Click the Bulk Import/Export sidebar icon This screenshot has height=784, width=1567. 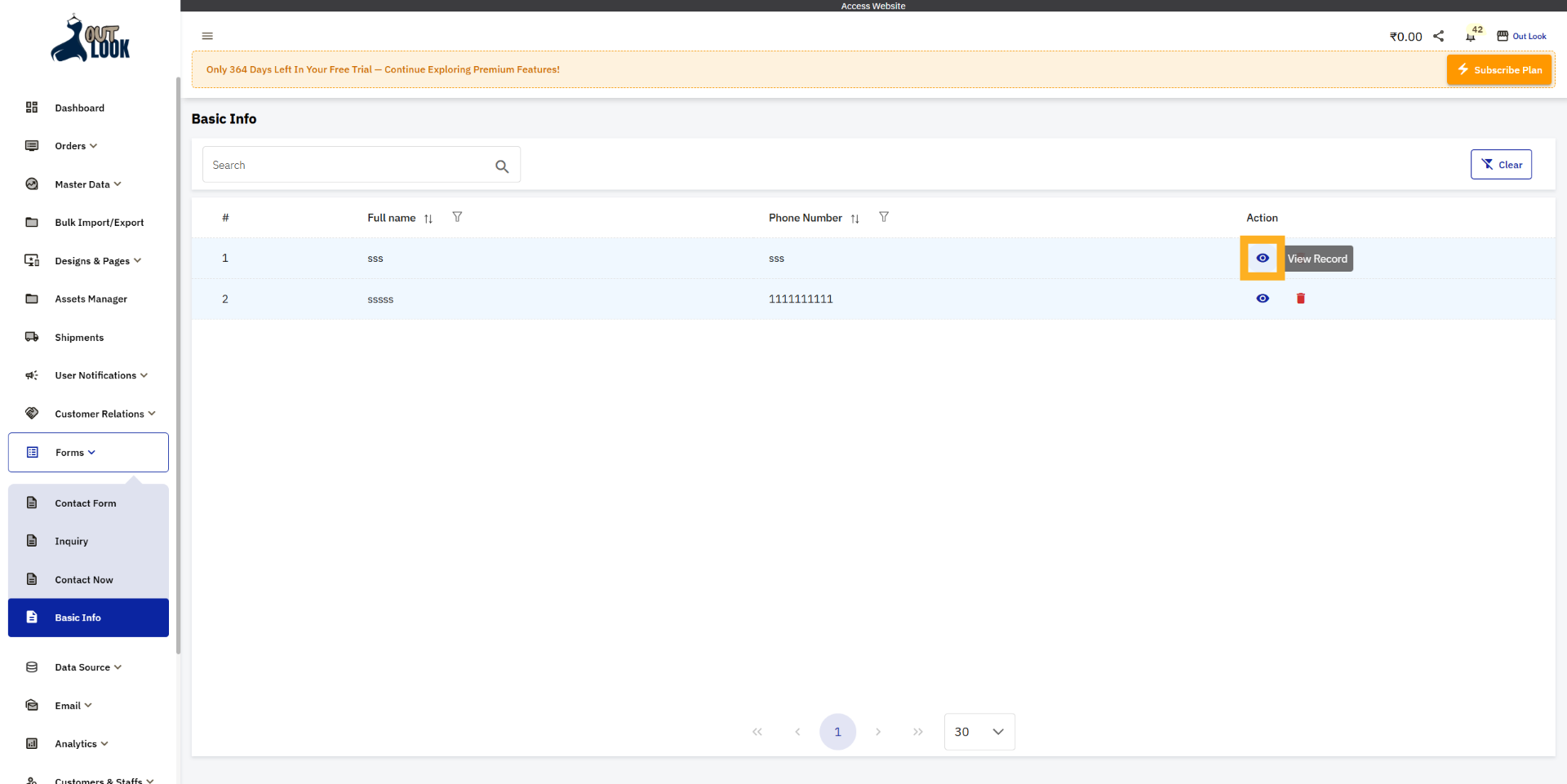click(31, 222)
